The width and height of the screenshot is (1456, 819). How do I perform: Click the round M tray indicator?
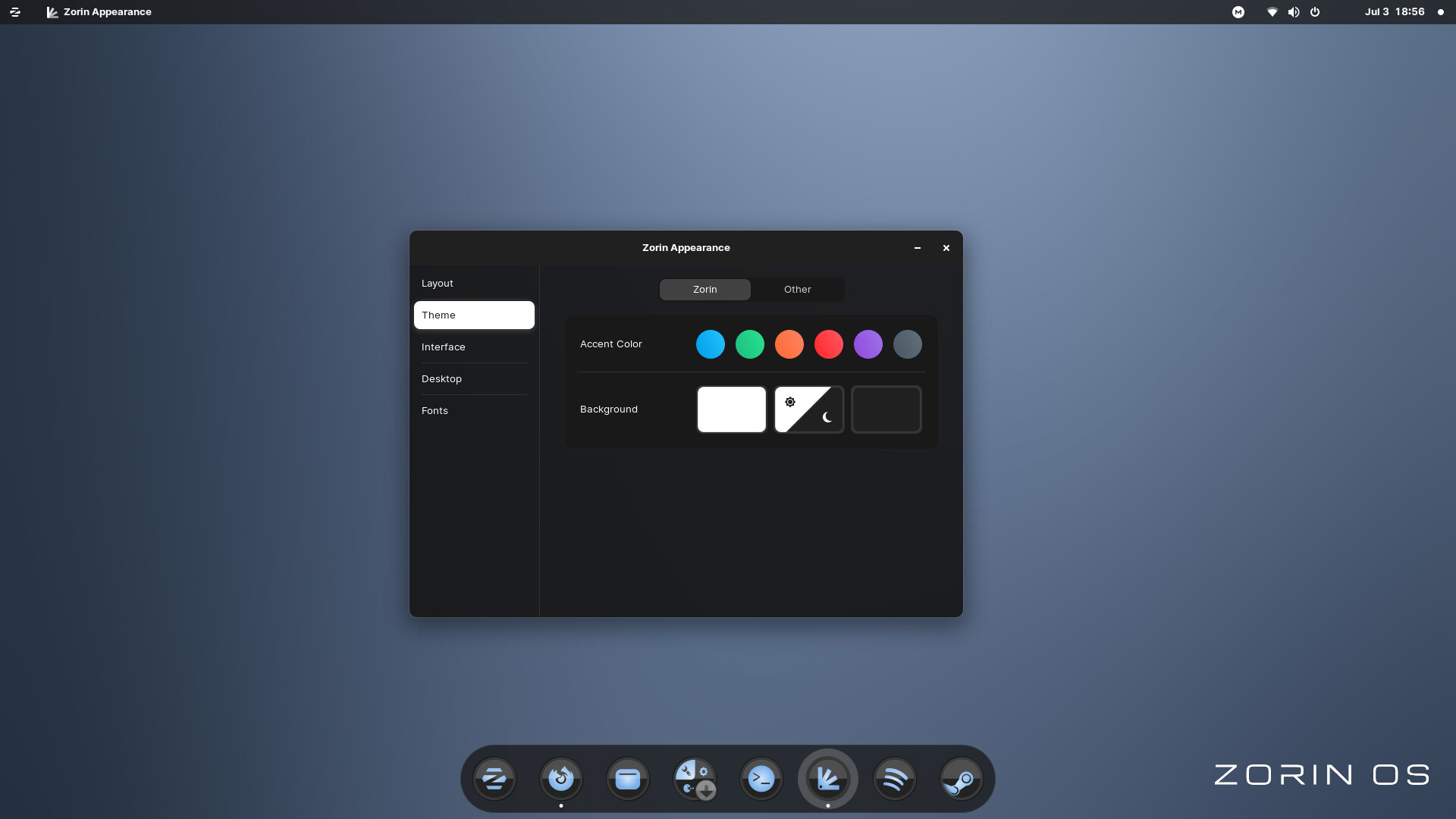pyautogui.click(x=1238, y=12)
